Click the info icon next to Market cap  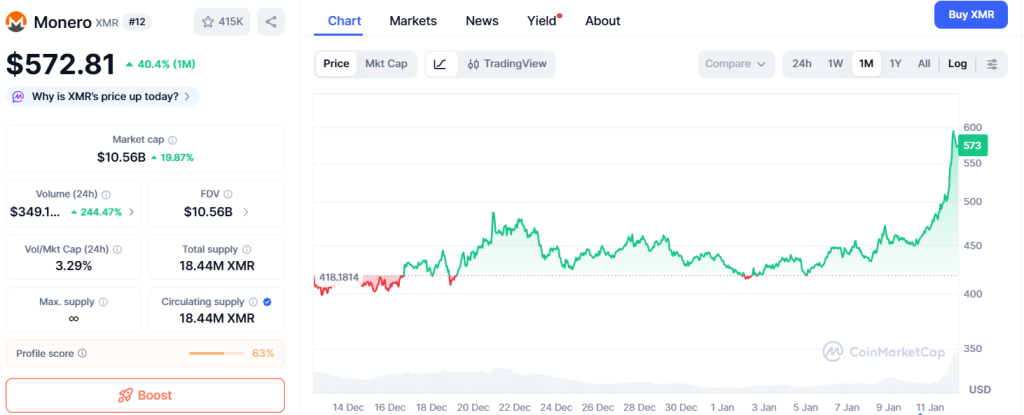173,141
